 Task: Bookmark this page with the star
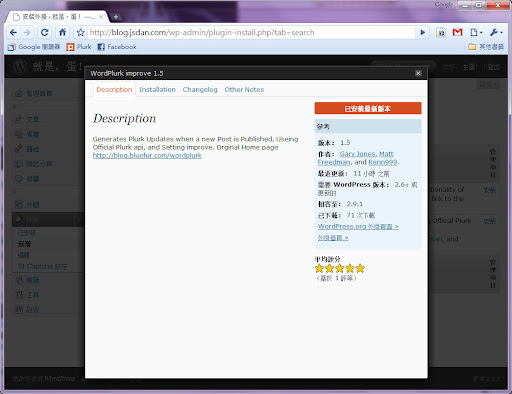point(80,32)
